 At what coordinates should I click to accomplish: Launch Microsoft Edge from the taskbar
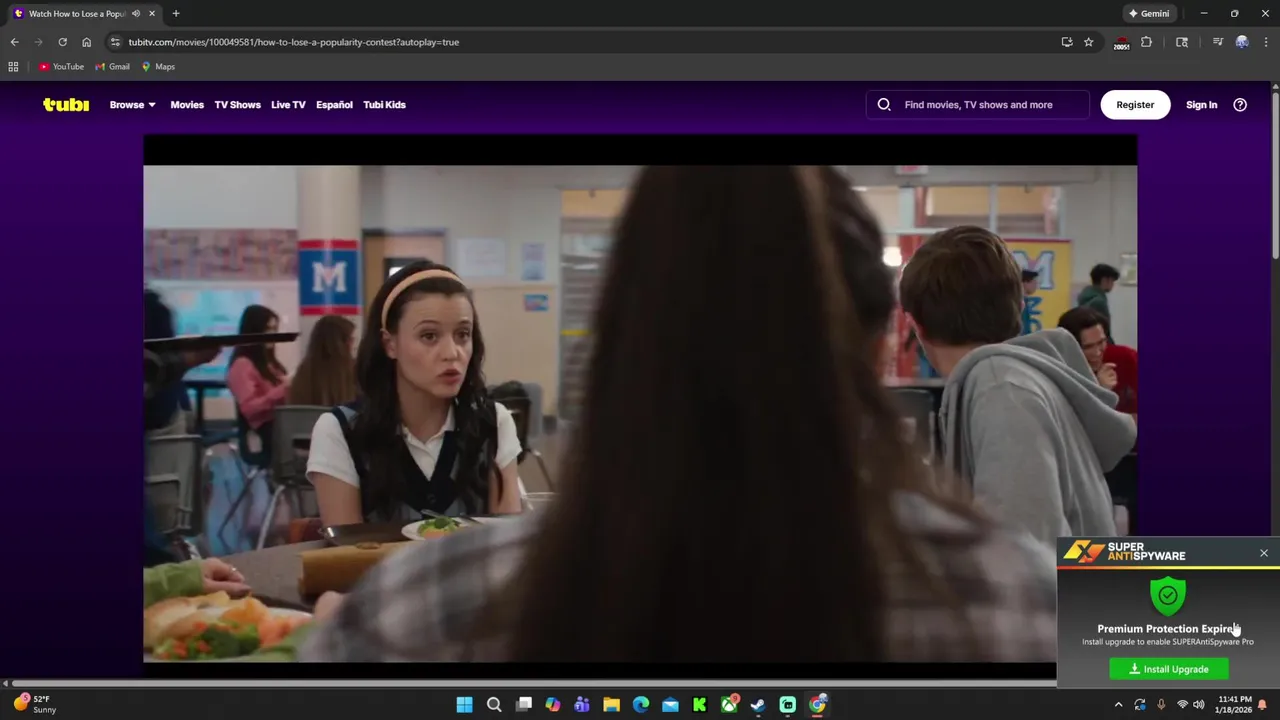tap(641, 705)
